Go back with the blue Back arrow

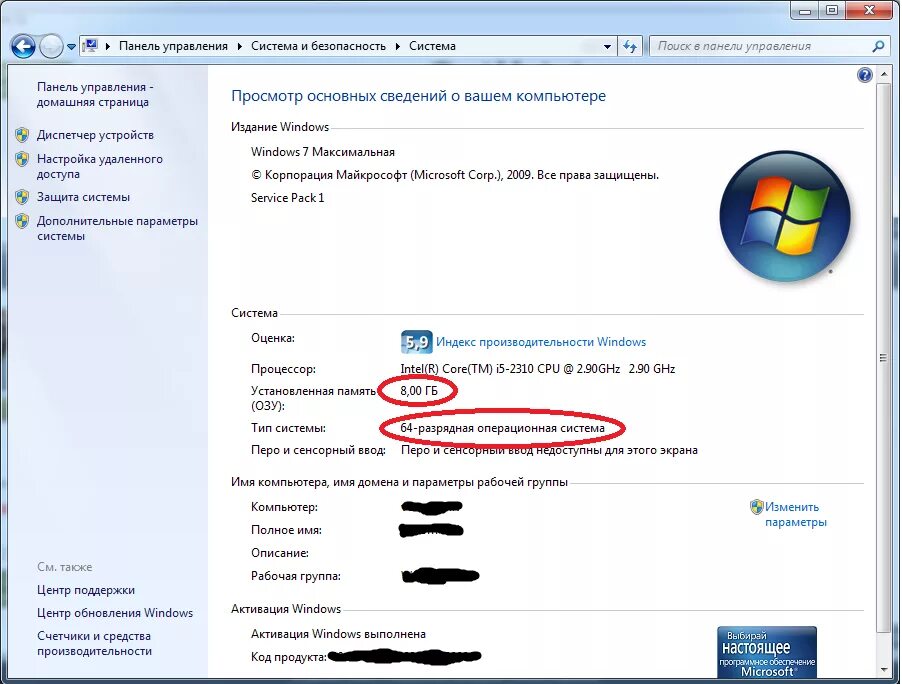(x=23, y=46)
